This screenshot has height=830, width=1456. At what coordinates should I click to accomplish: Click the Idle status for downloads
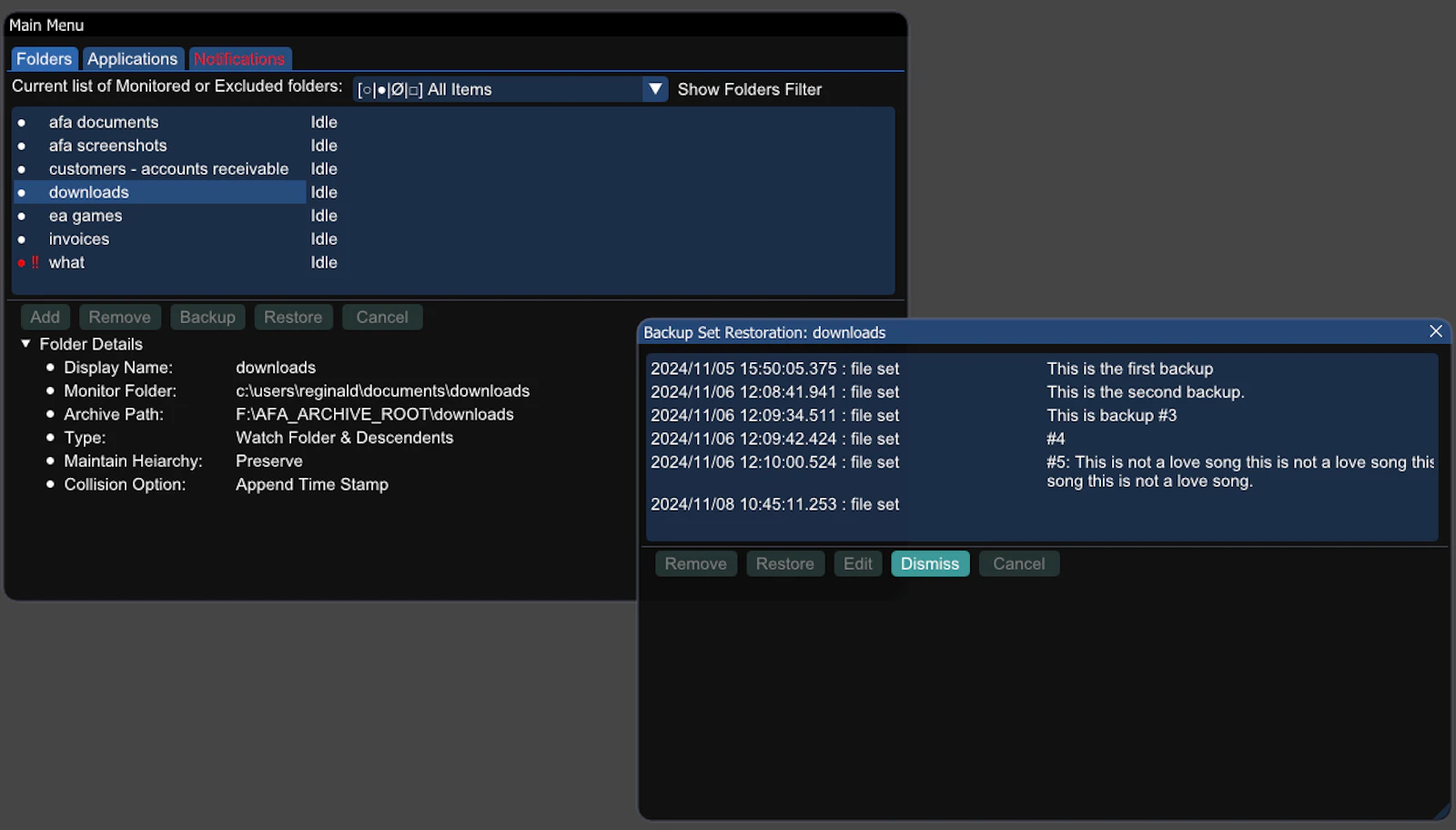[x=324, y=192]
